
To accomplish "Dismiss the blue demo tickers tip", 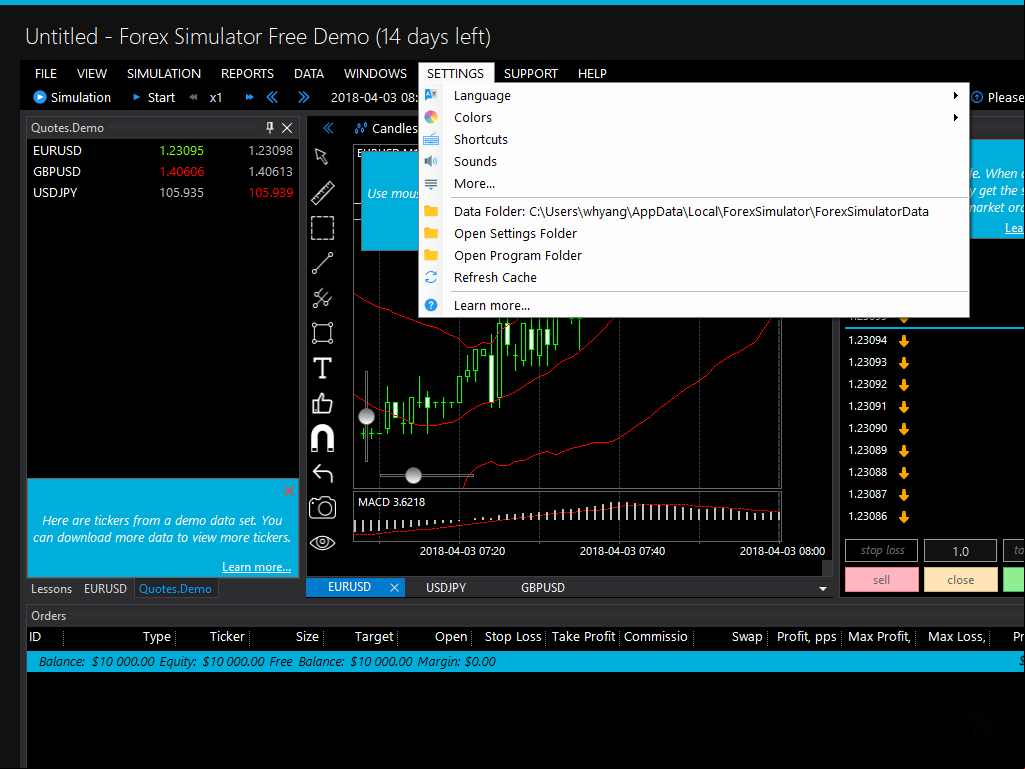I will (289, 491).
